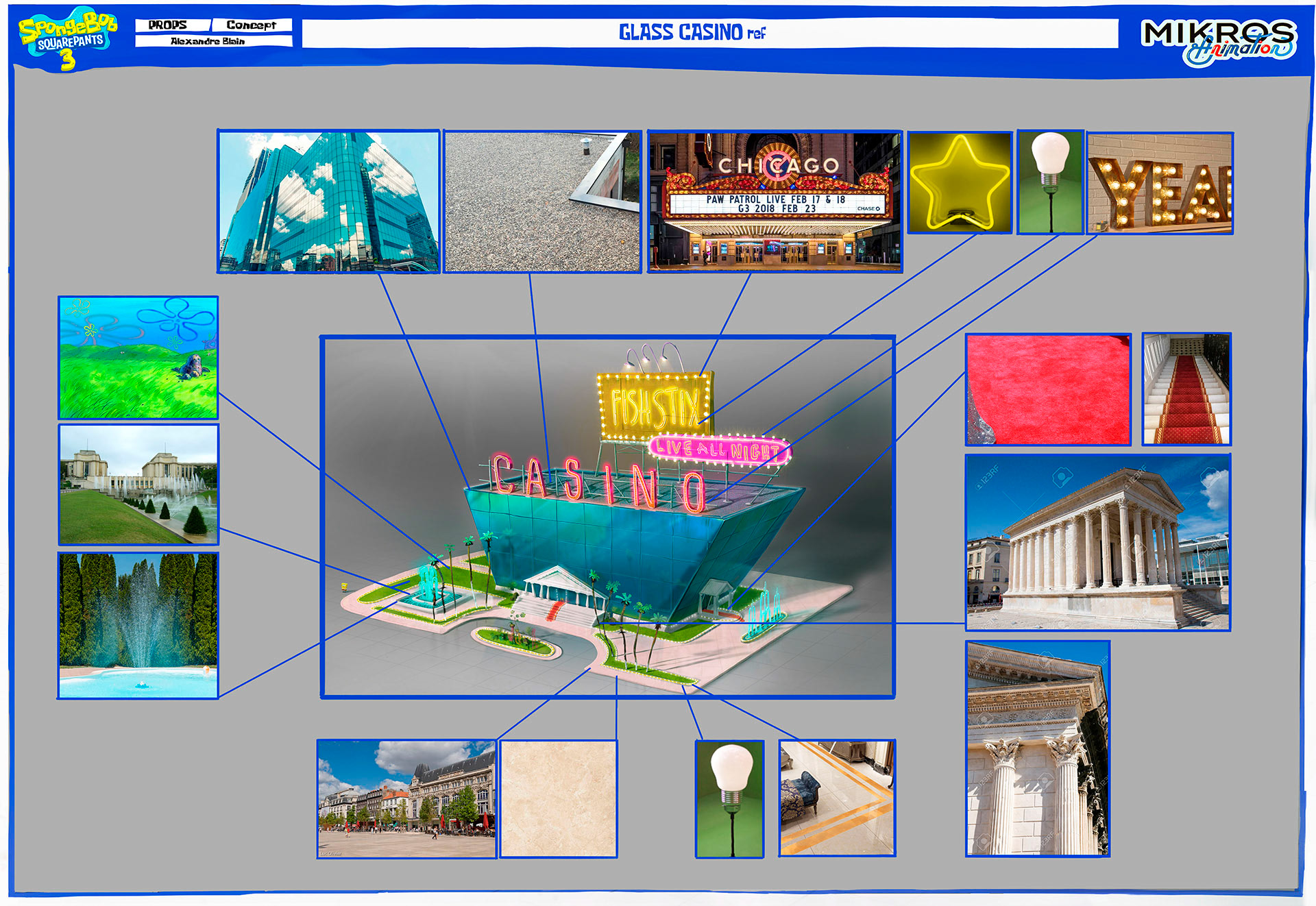Select the PROPS label in header

[169, 25]
